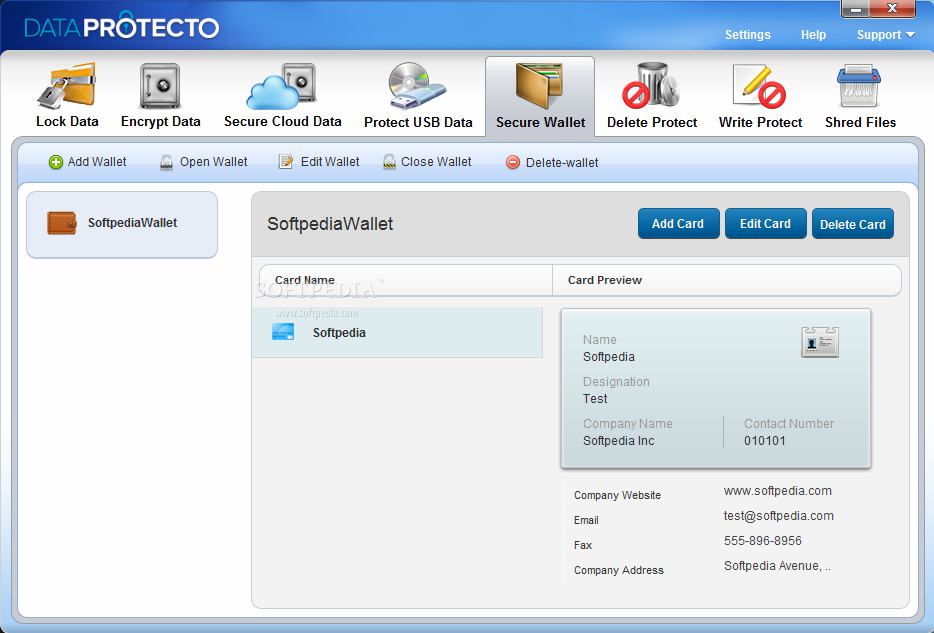Click the Softpedia Avenue address value
The height and width of the screenshot is (633, 934).
pyautogui.click(x=777, y=566)
